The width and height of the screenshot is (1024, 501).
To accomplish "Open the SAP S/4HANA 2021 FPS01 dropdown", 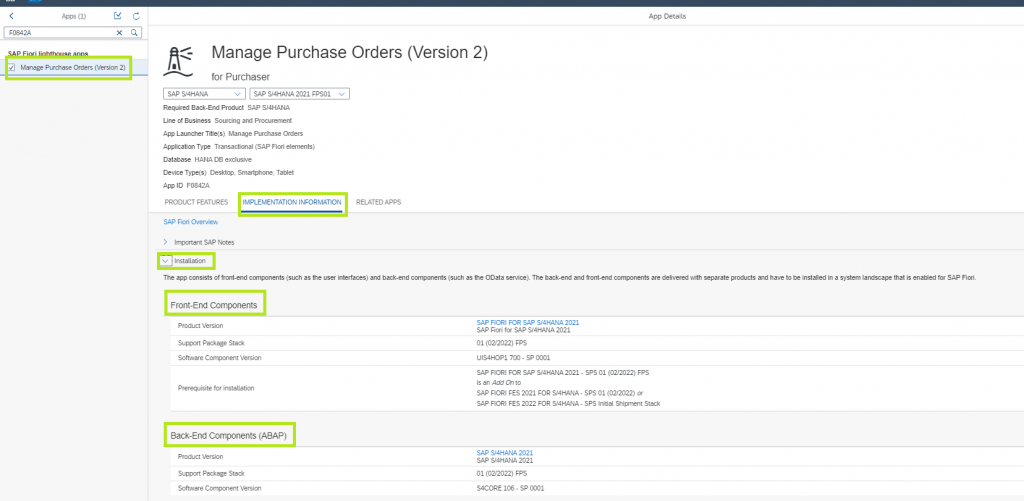I will [x=300, y=94].
